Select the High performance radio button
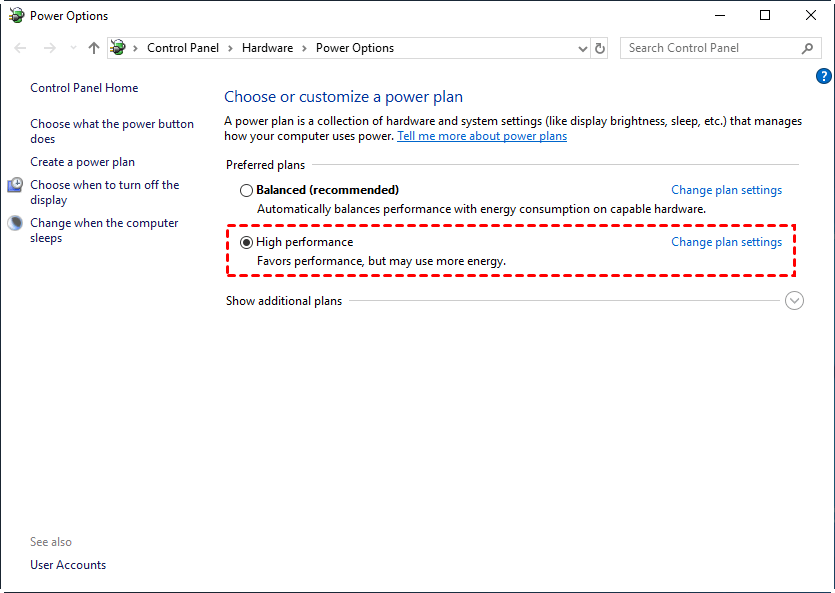835x593 pixels. pyautogui.click(x=246, y=243)
